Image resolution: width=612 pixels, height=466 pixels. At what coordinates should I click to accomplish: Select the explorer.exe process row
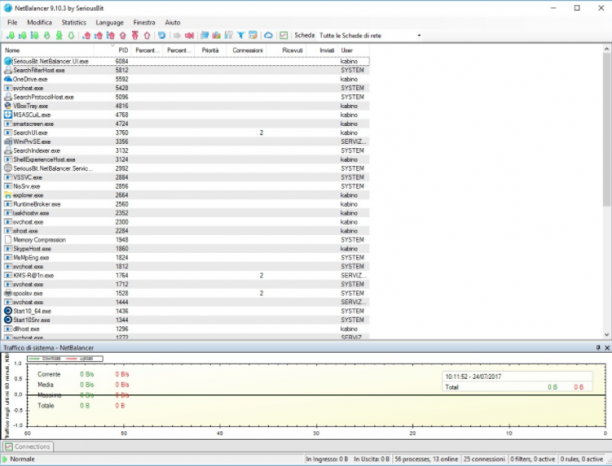click(x=186, y=195)
